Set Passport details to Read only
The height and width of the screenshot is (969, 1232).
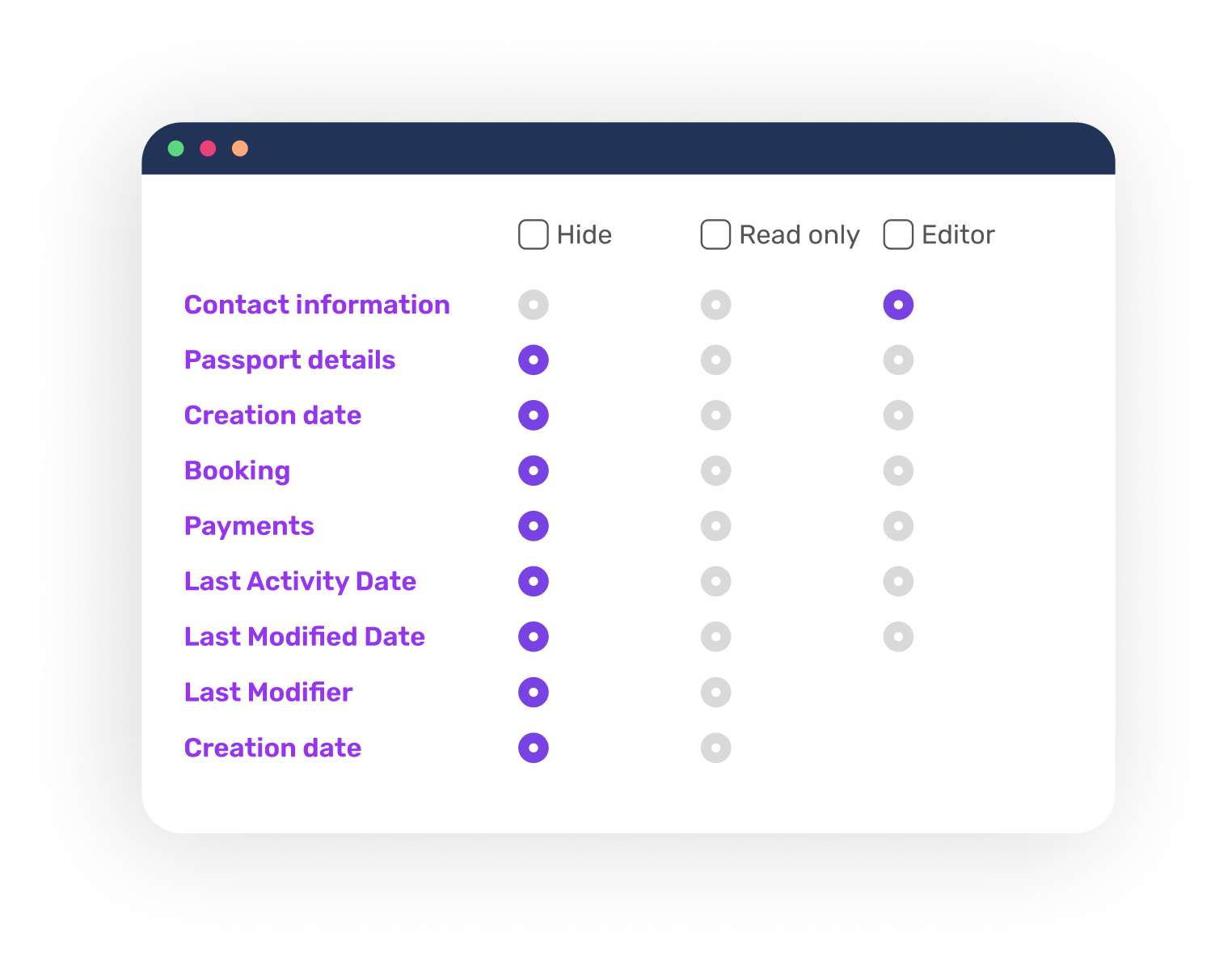coord(715,360)
